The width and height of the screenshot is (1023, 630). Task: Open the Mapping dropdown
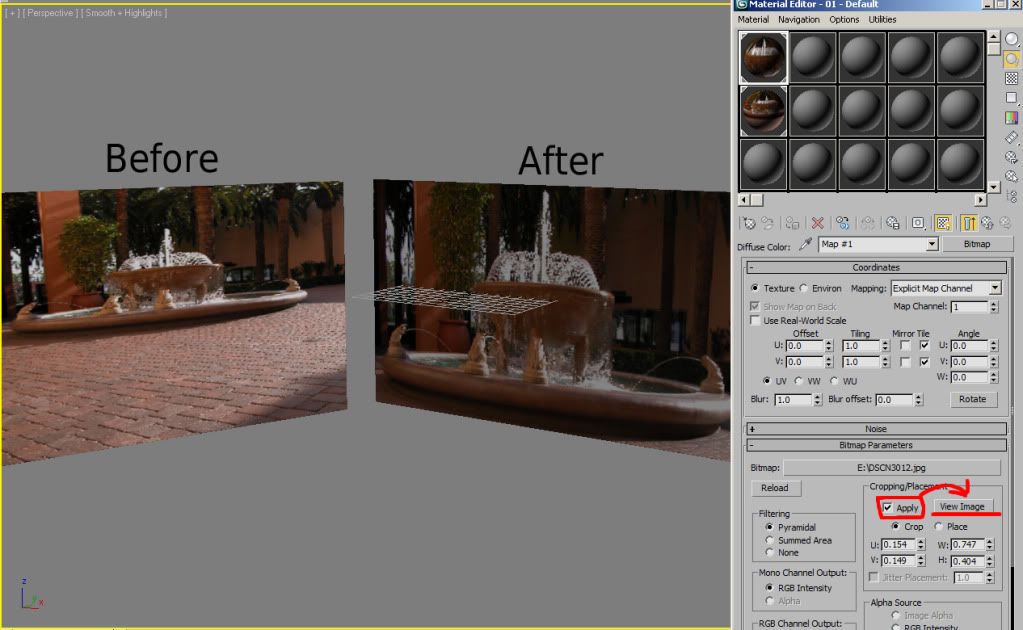(x=945, y=288)
